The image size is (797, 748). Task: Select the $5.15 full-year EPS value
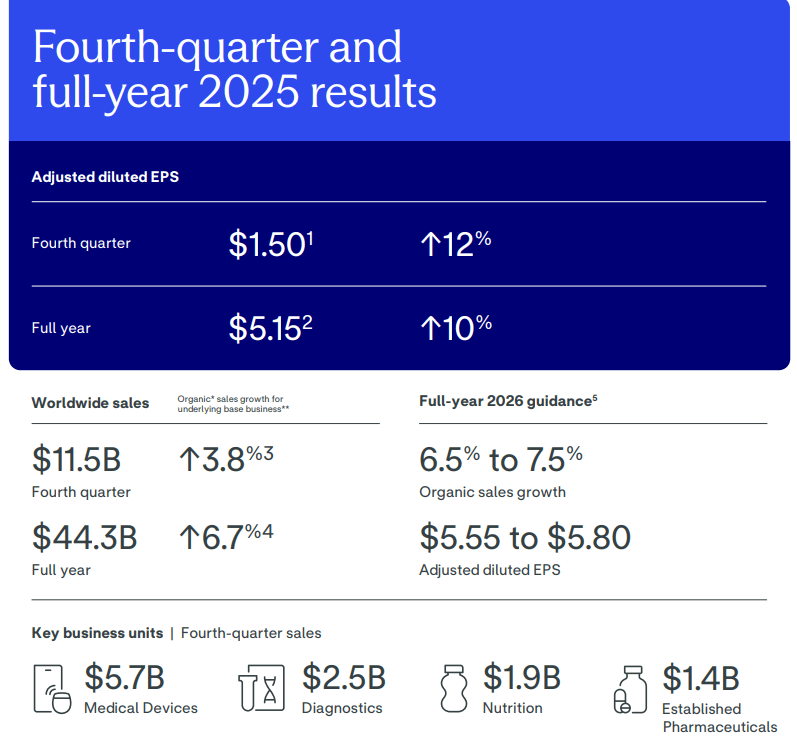coord(265,328)
